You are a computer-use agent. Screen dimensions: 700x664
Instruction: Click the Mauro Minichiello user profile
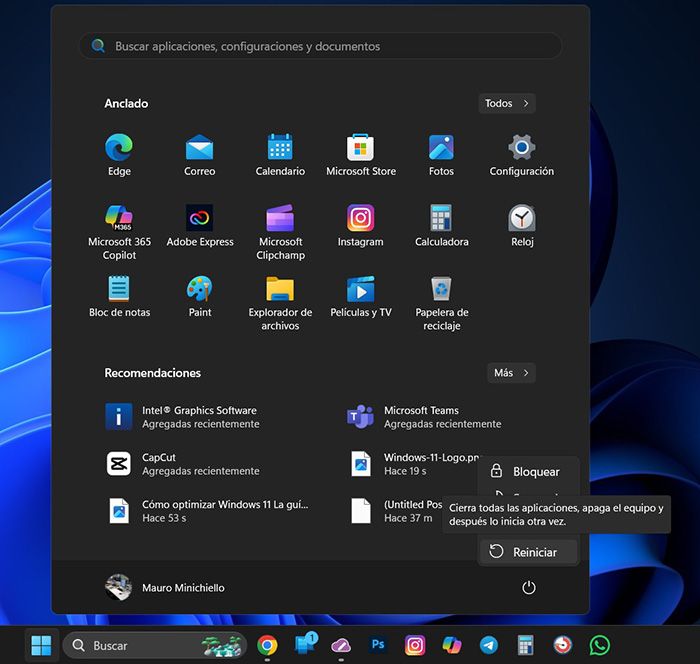point(164,588)
